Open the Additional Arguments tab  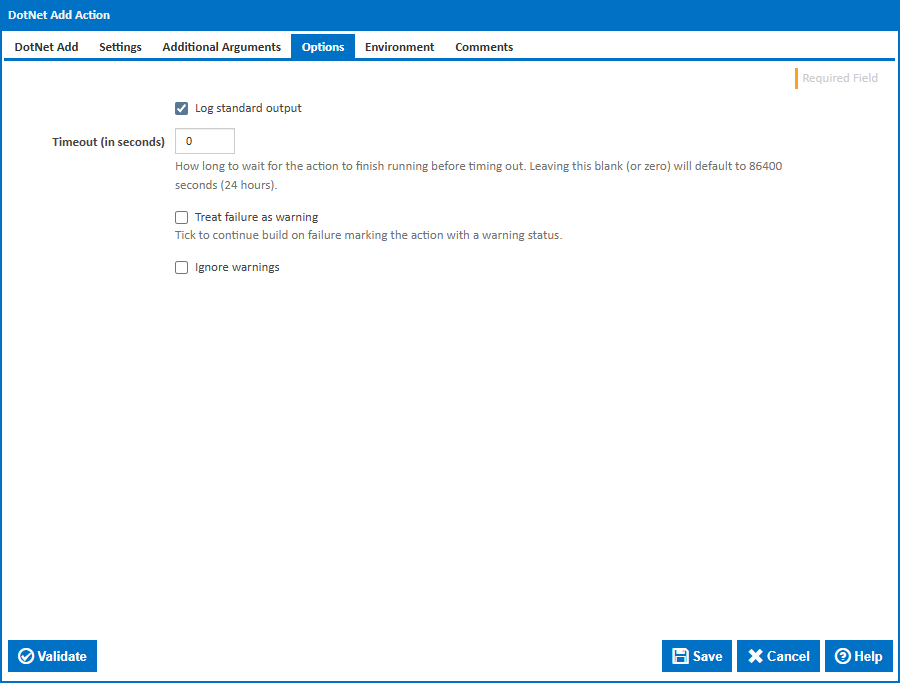click(x=221, y=46)
